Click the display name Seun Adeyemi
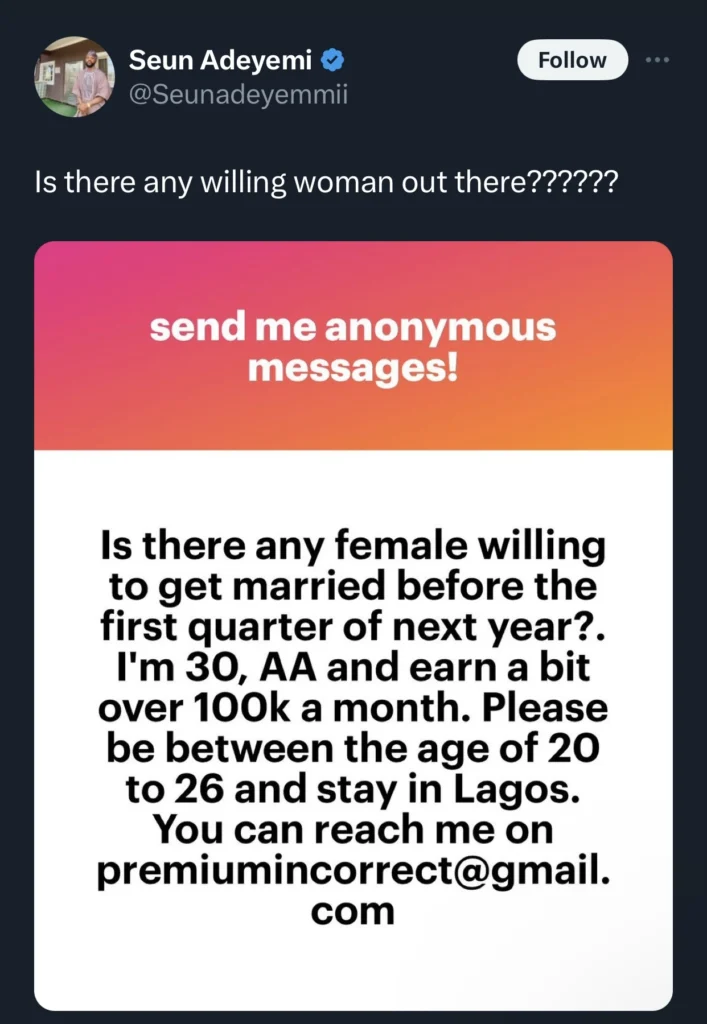This screenshot has height=1024, width=707. pyautogui.click(x=221, y=61)
